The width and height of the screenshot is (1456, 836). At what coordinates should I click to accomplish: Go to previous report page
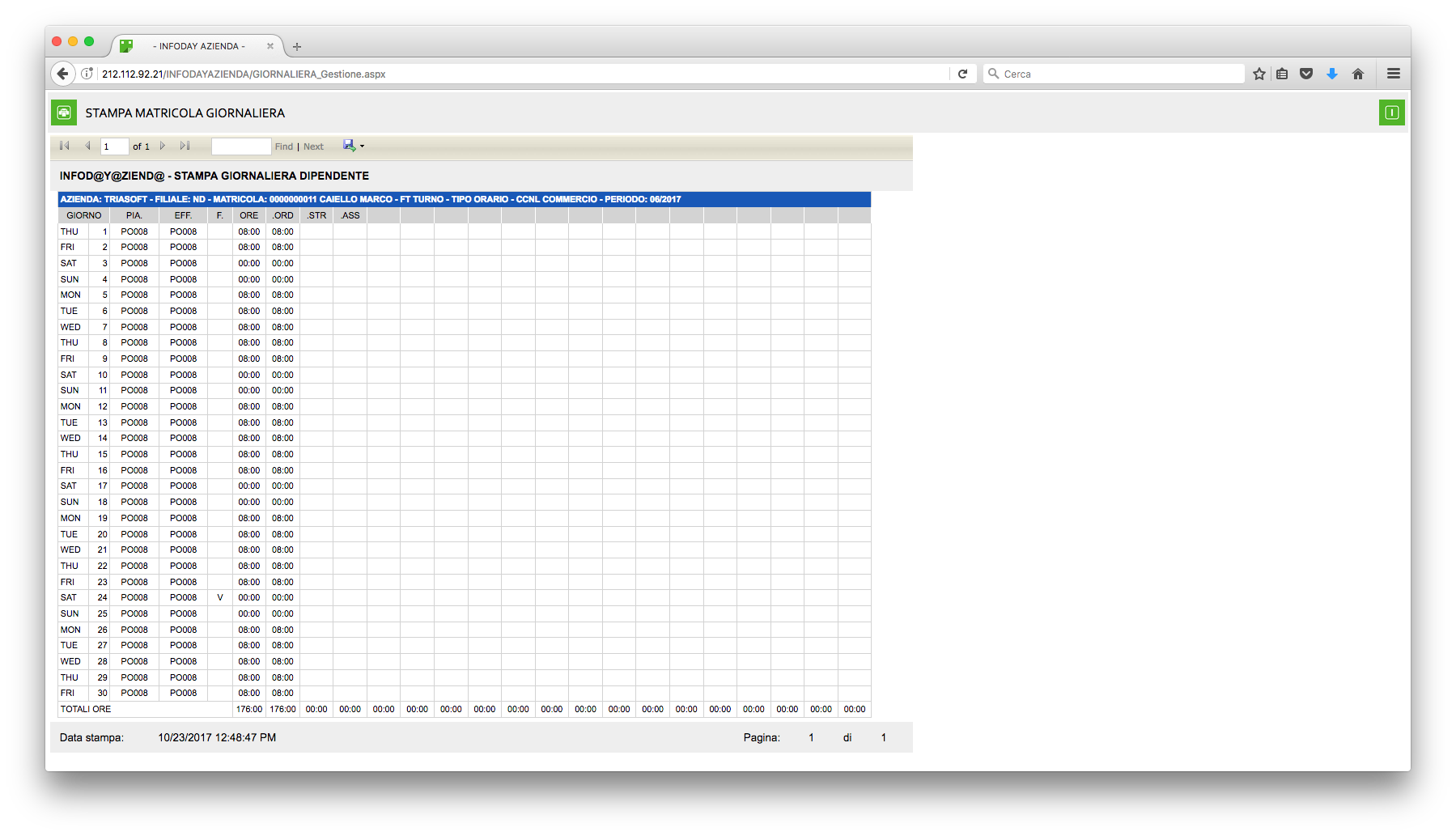coord(87,146)
